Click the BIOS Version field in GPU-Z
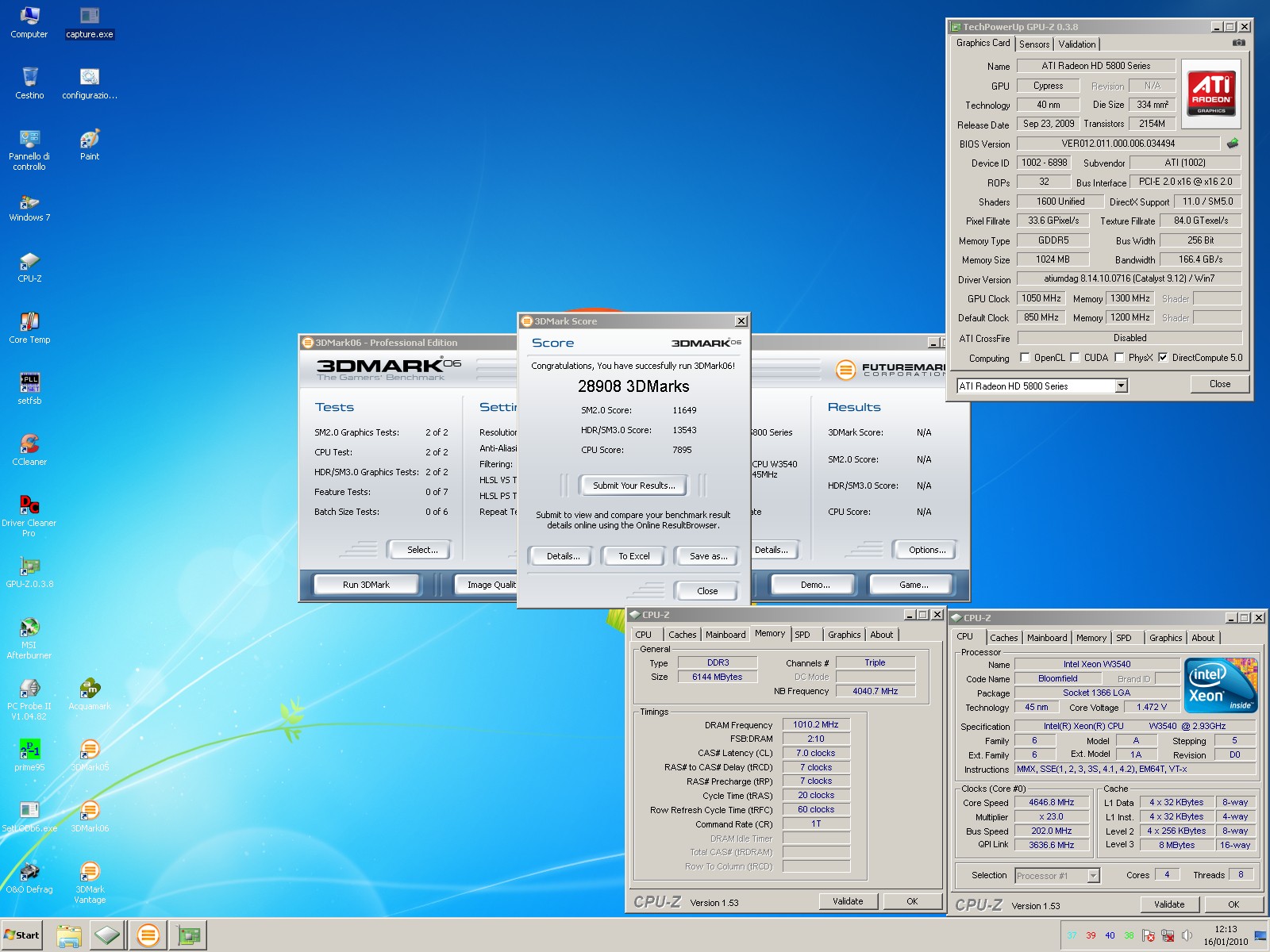1270x952 pixels. (x=1118, y=144)
